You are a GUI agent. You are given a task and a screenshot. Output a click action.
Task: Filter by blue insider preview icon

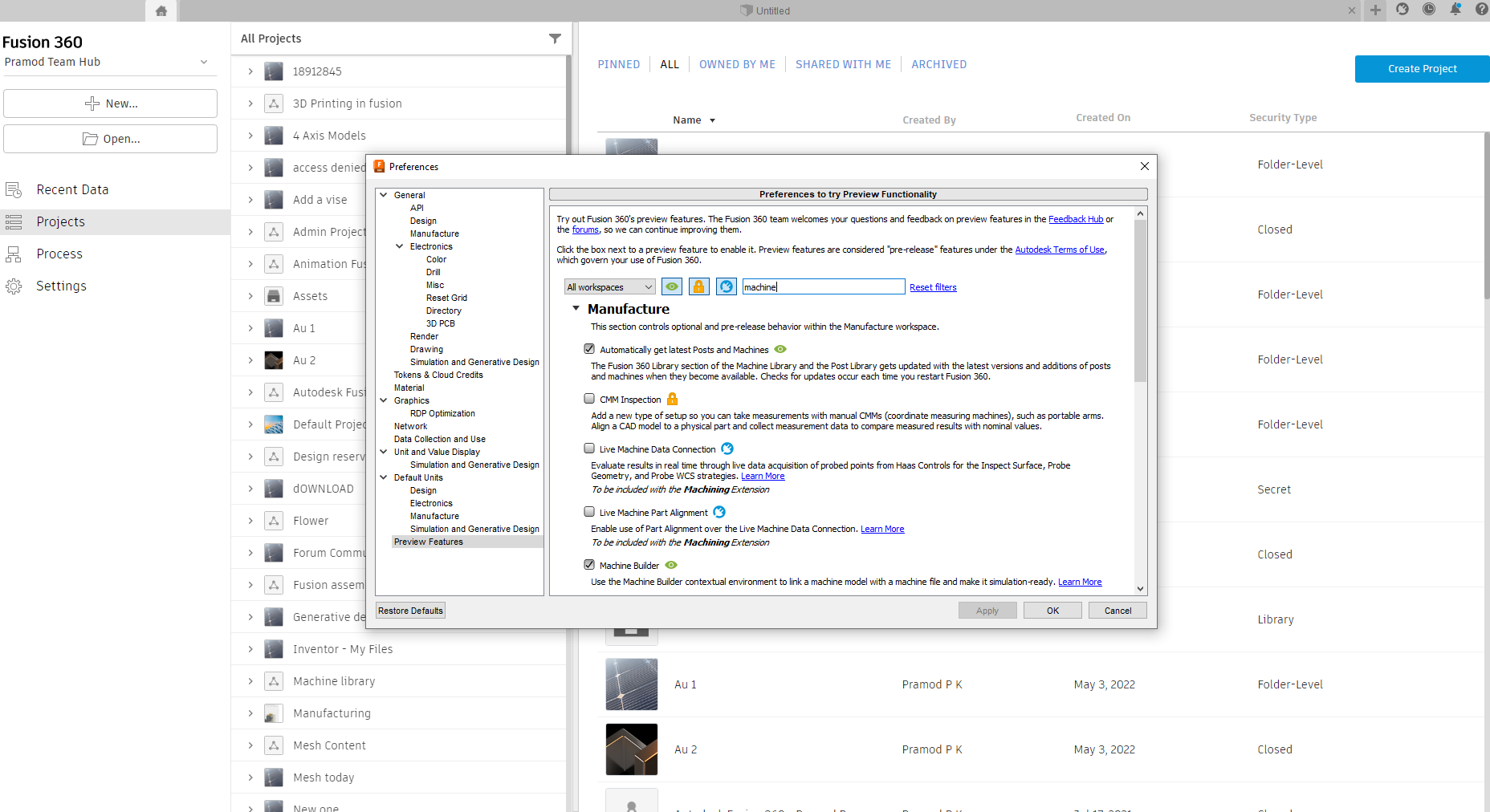(x=727, y=286)
